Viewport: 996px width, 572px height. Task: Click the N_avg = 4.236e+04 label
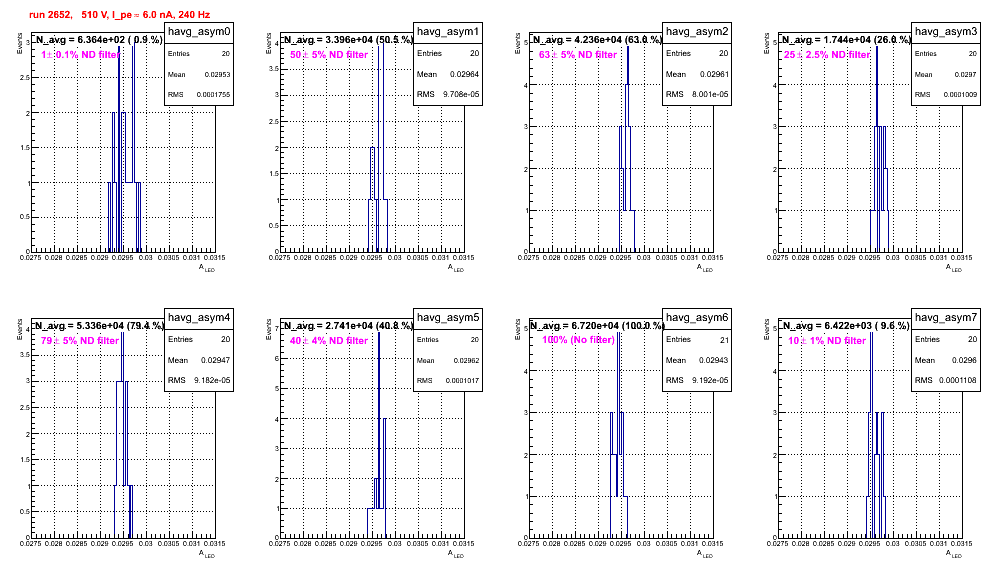pyautogui.click(x=597, y=40)
